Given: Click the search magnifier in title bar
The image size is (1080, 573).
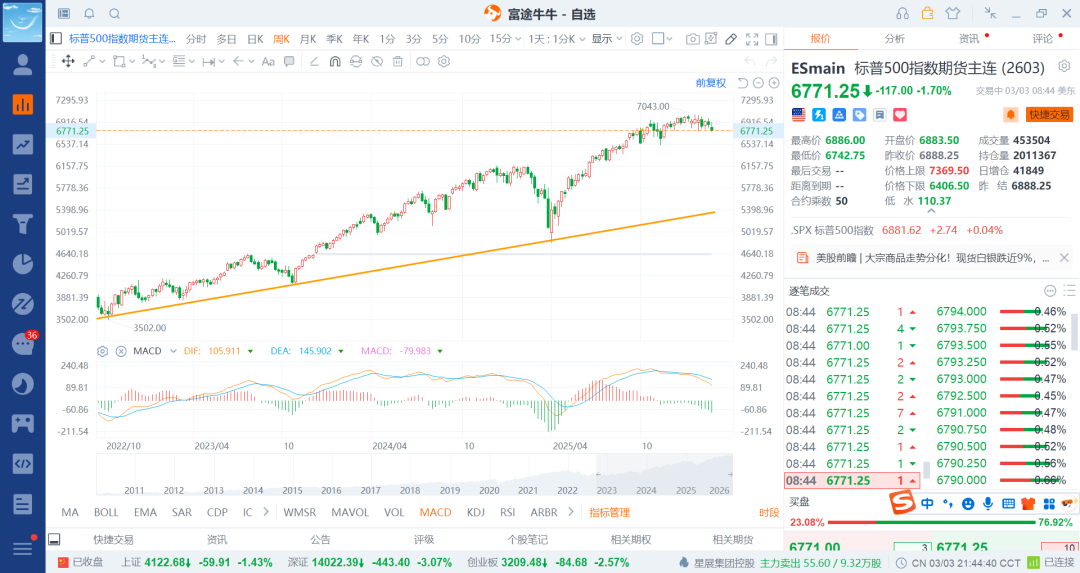Looking at the screenshot, I should click(x=115, y=14).
